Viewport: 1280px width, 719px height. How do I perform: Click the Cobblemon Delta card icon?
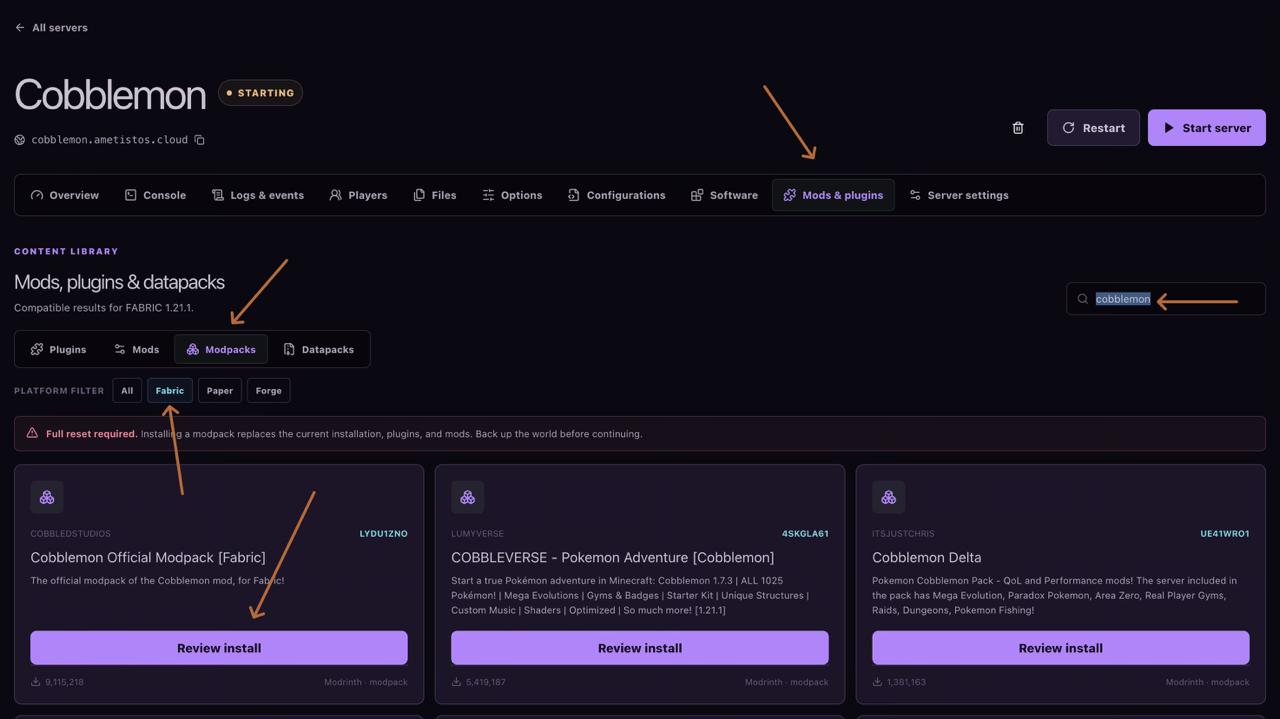[x=888, y=497]
